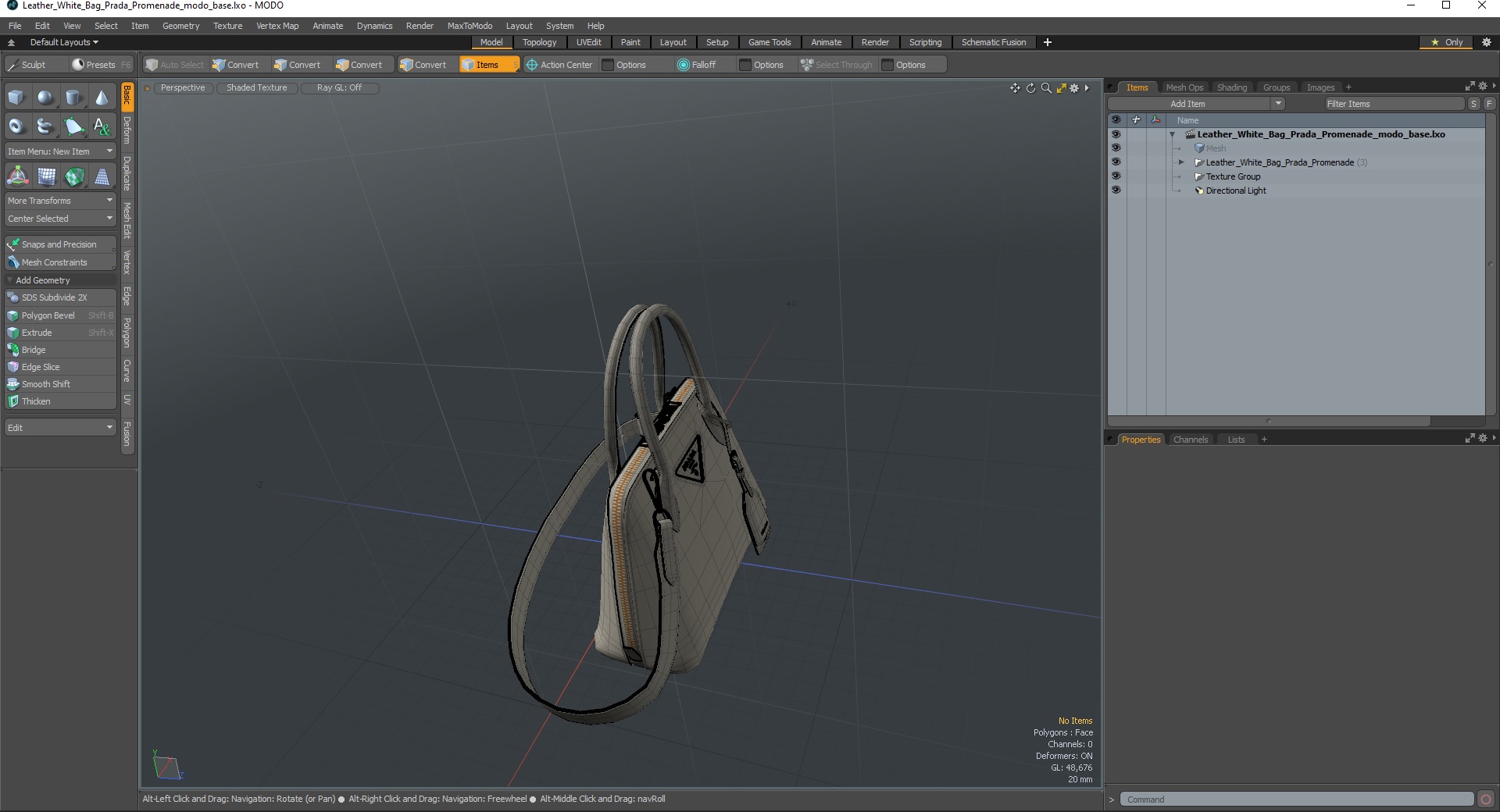Toggle Auto Select mode

[175, 65]
